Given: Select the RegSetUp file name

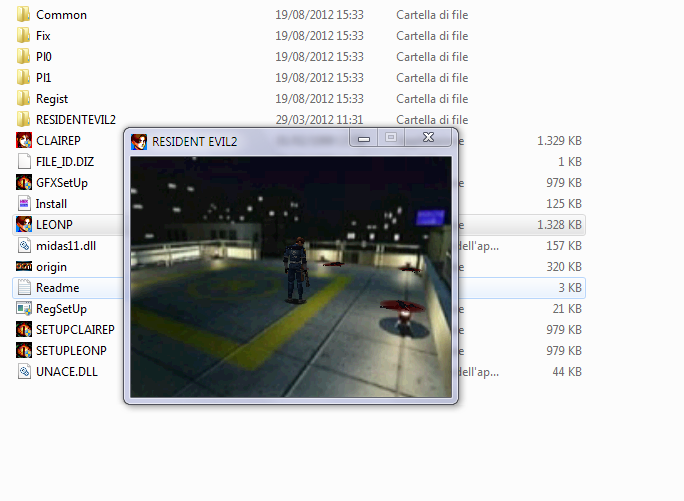Looking at the screenshot, I should (x=62, y=309).
